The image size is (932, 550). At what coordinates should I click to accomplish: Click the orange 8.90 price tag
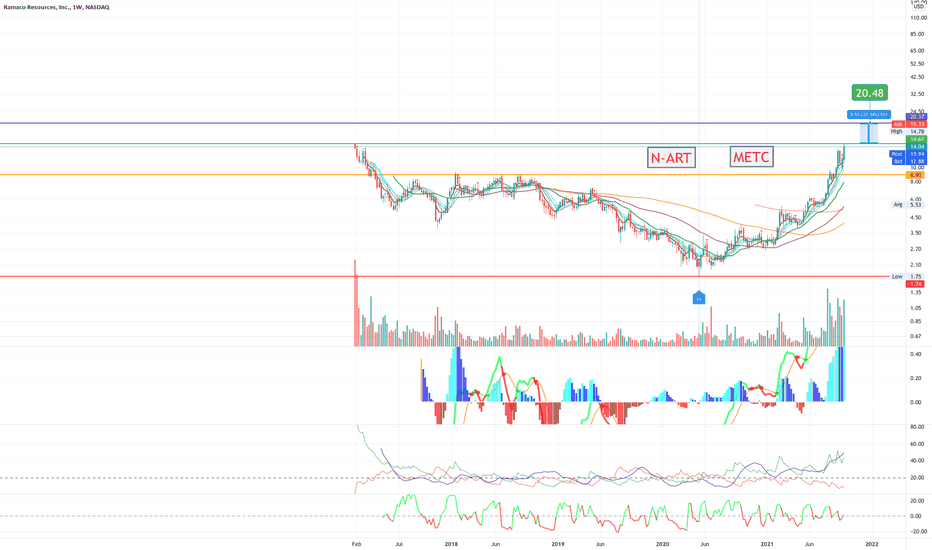pos(915,175)
